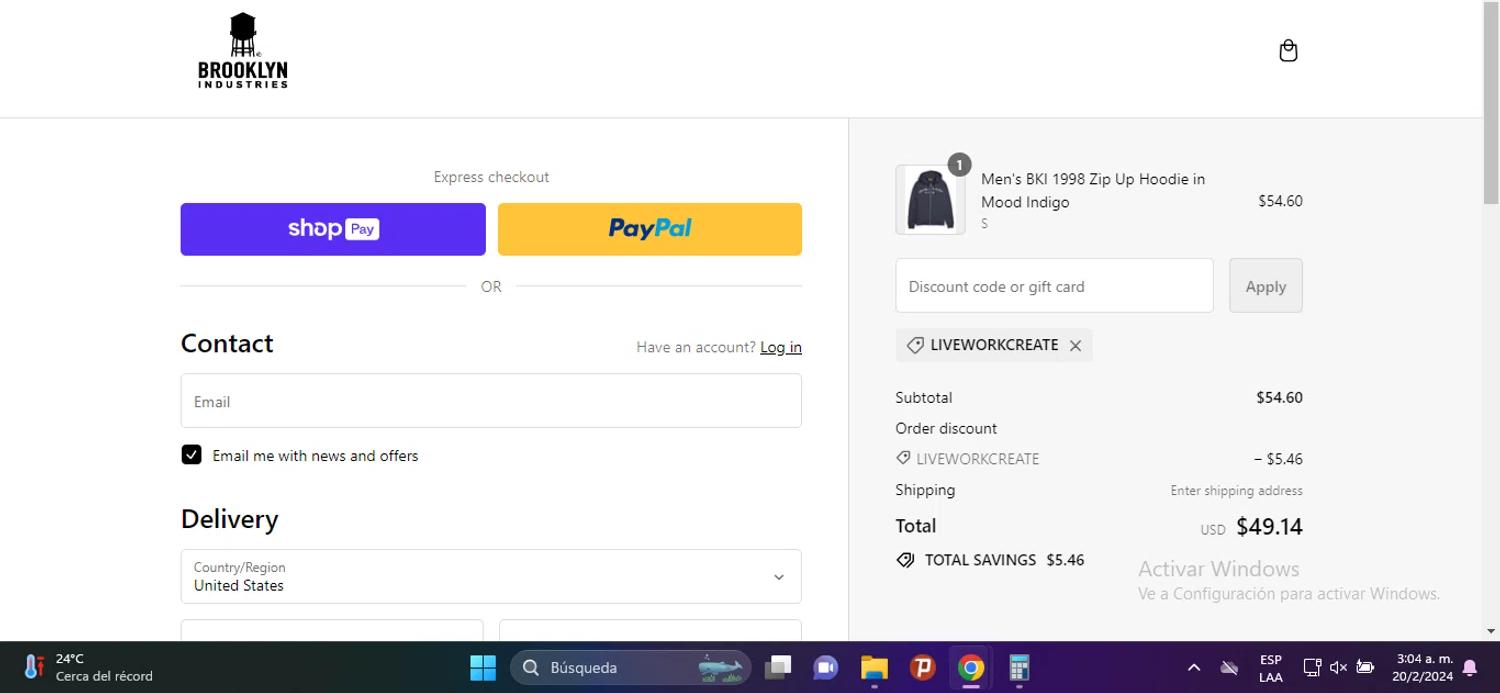Image resolution: width=1500 pixels, height=693 pixels.
Task: Uncheck Email me with news and offers
Action: coord(191,455)
